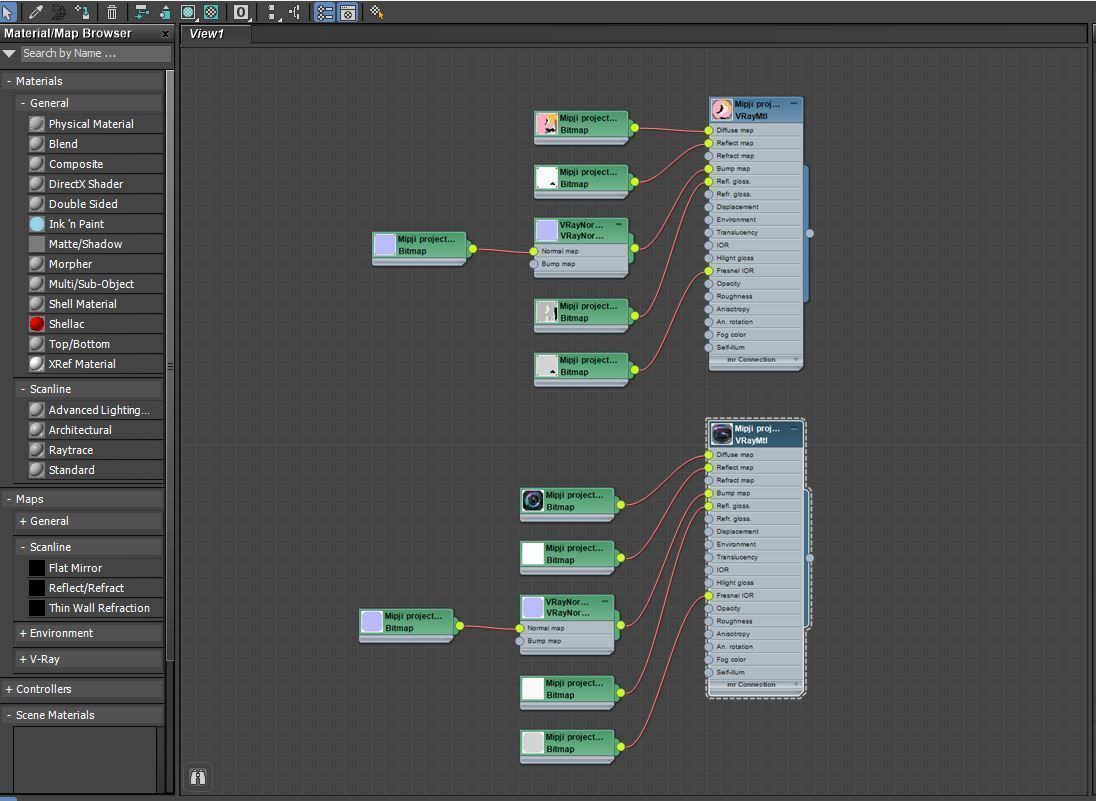Select the Blend material entry
This screenshot has height=801, width=1096.
tap(95, 144)
